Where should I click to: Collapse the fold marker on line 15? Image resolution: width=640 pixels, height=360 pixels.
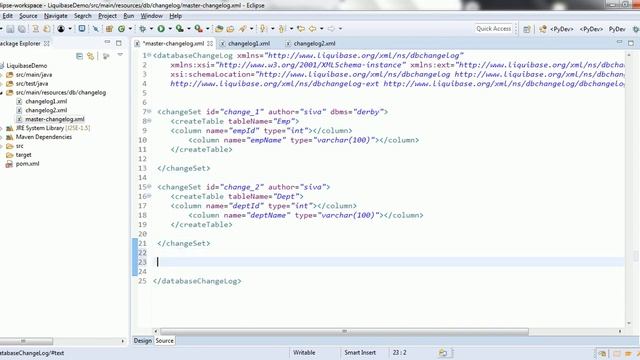point(149,186)
